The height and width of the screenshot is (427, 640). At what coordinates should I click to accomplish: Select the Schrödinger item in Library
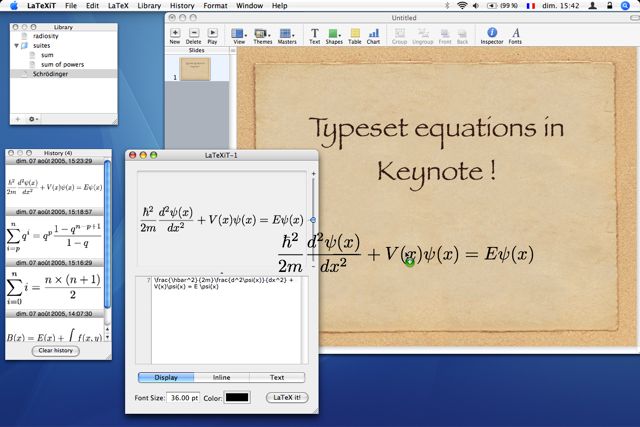pyautogui.click(x=50, y=74)
